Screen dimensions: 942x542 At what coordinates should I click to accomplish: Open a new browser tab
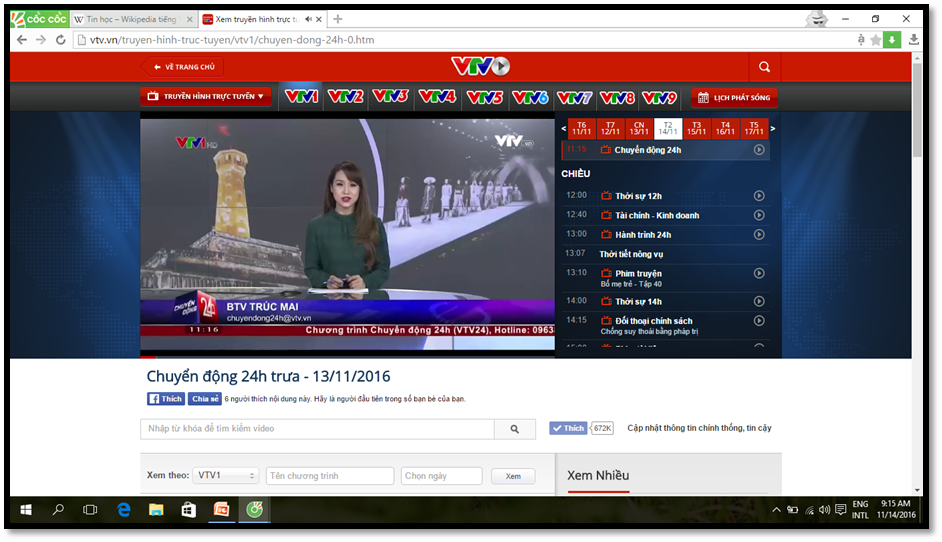pos(338,19)
